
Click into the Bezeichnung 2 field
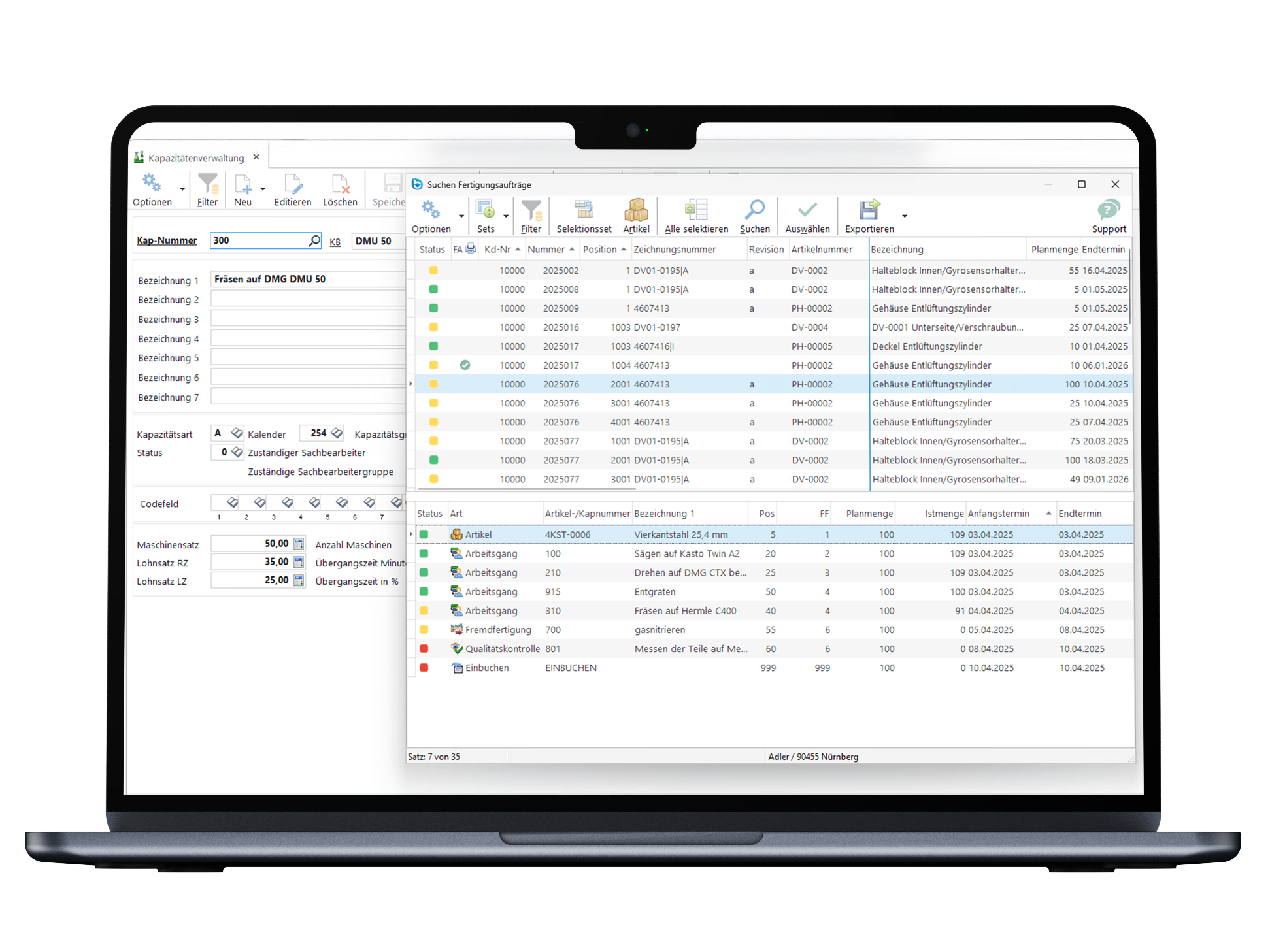tap(308, 299)
